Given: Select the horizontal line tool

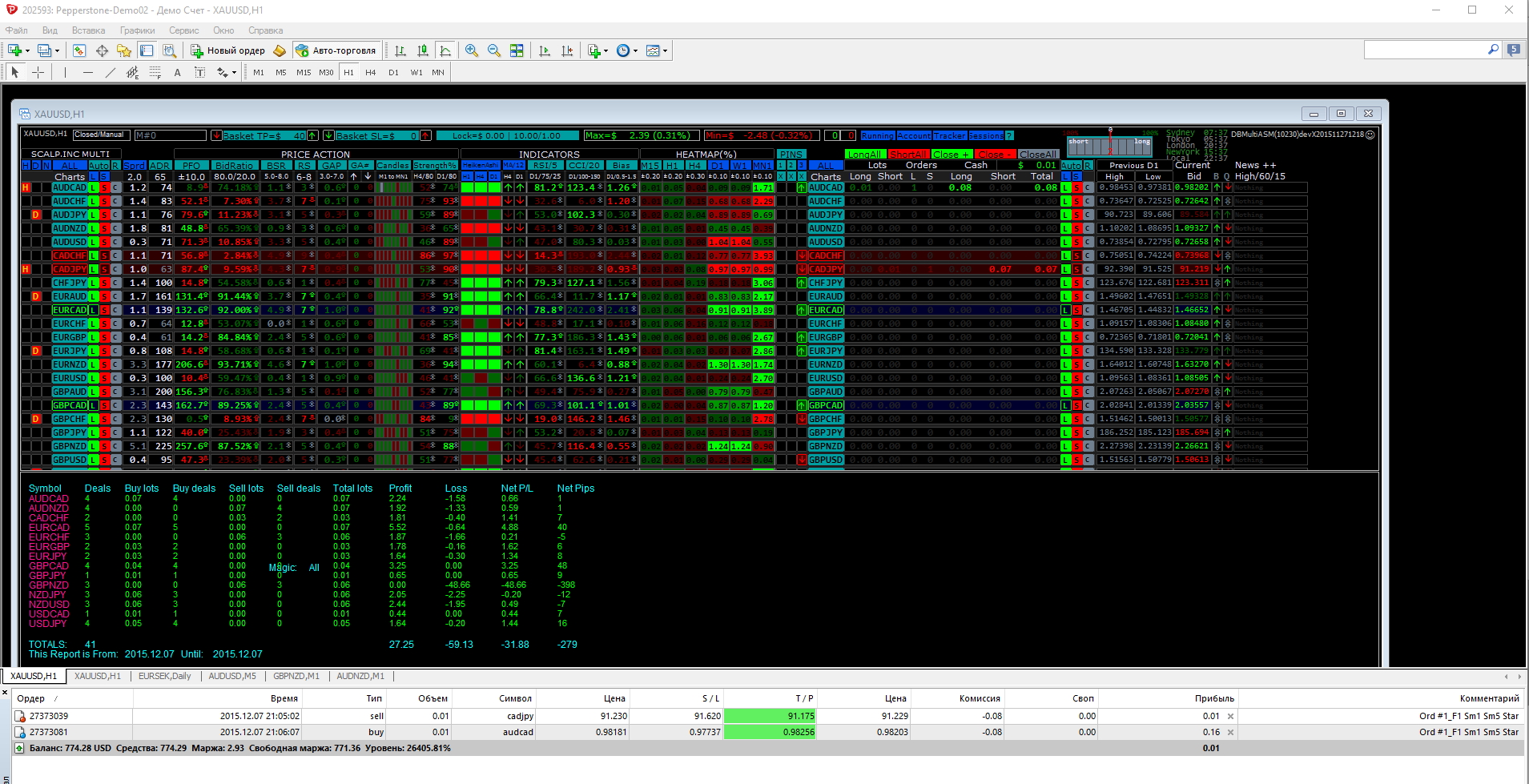Looking at the screenshot, I should click(x=87, y=72).
